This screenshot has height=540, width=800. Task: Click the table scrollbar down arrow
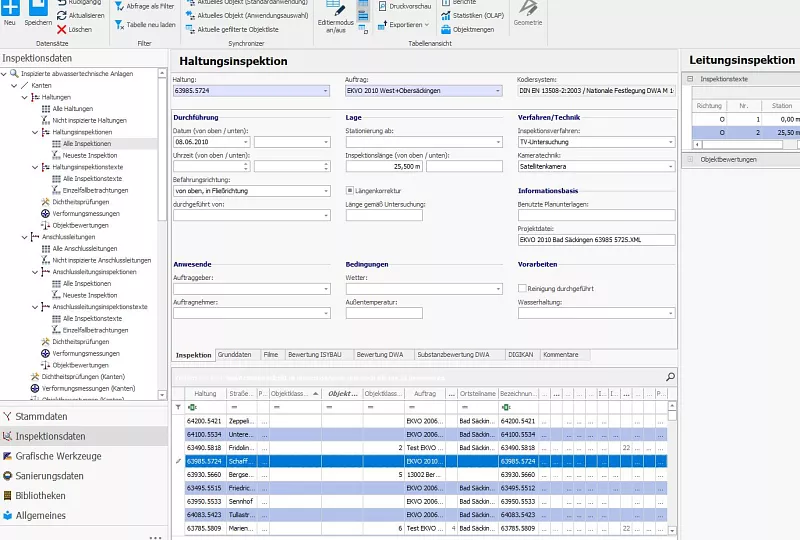pyautogui.click(x=672, y=531)
